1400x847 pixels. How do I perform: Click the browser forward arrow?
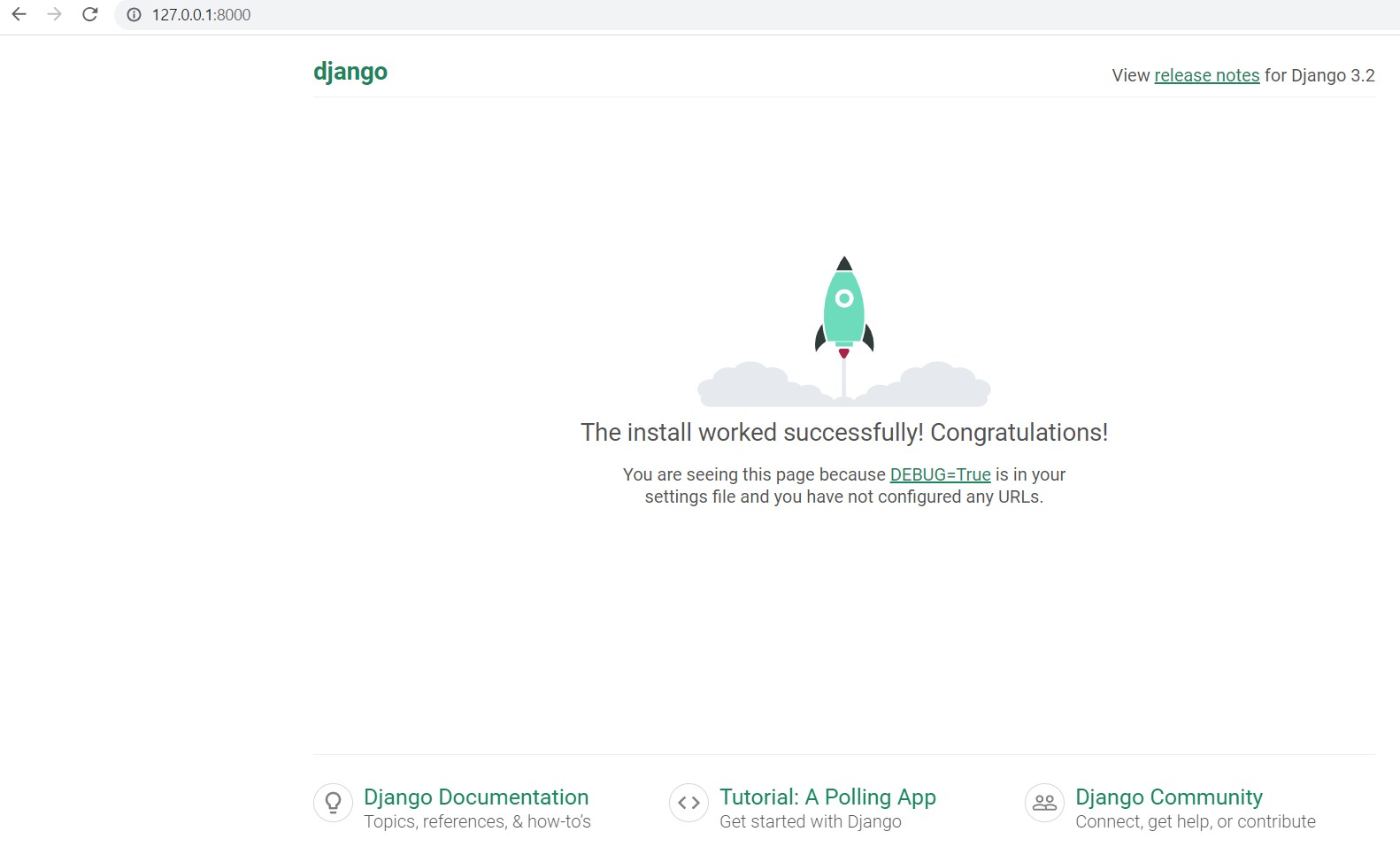(x=54, y=14)
